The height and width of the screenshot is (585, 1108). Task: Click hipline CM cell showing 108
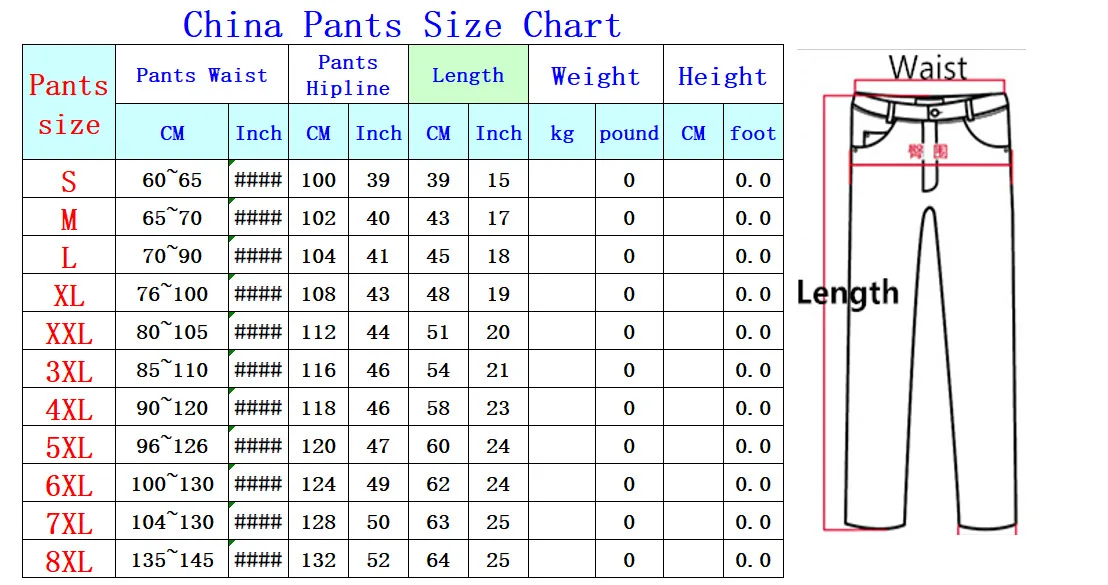tap(318, 295)
